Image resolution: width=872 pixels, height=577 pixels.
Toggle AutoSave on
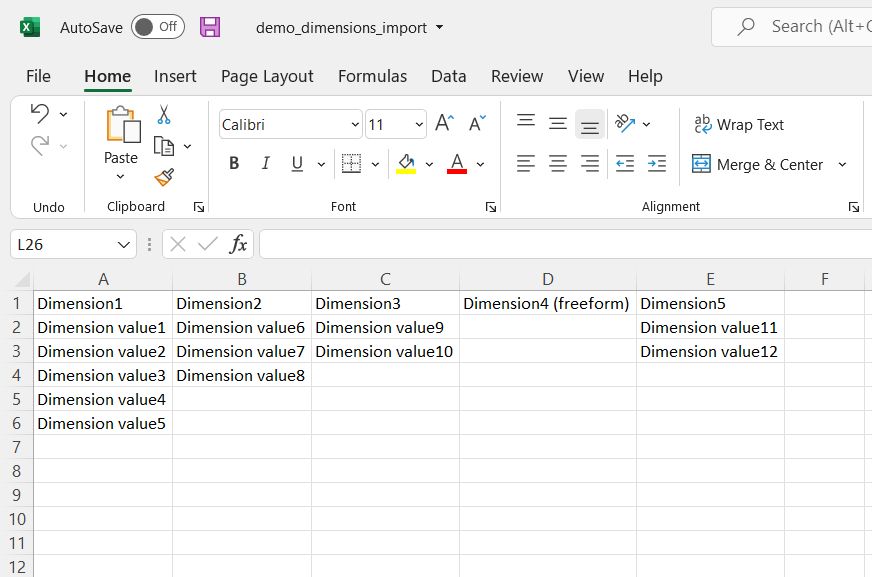coord(157,29)
